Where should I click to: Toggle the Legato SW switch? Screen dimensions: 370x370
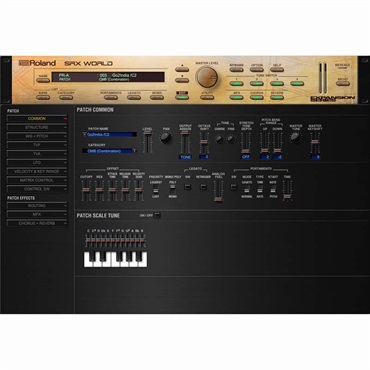click(188, 187)
